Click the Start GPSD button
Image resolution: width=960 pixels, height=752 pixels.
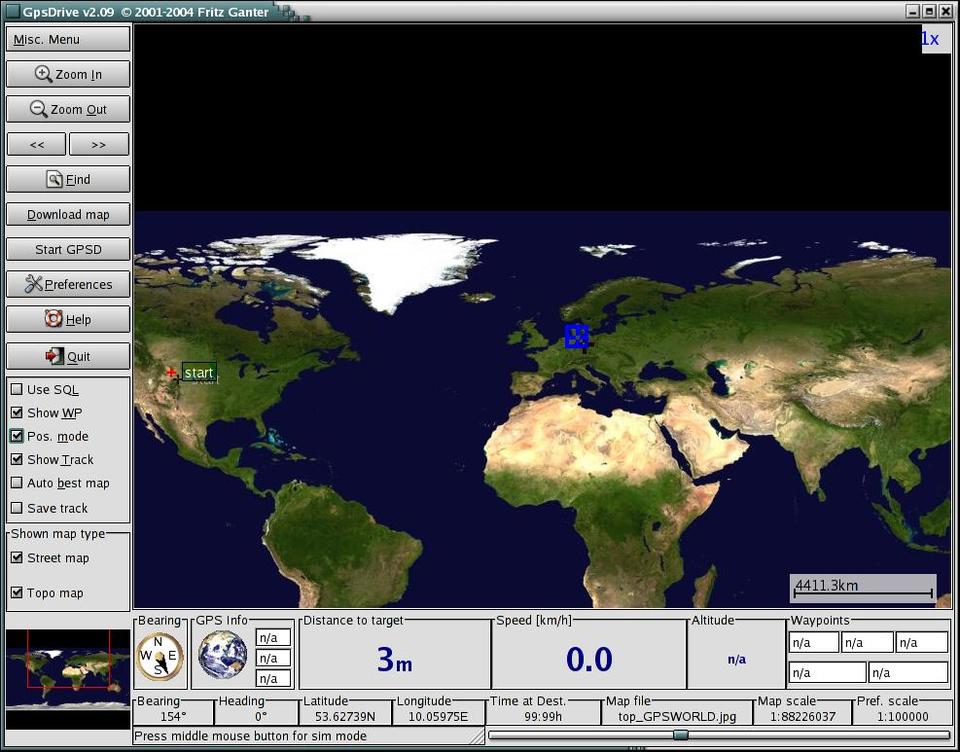point(68,249)
